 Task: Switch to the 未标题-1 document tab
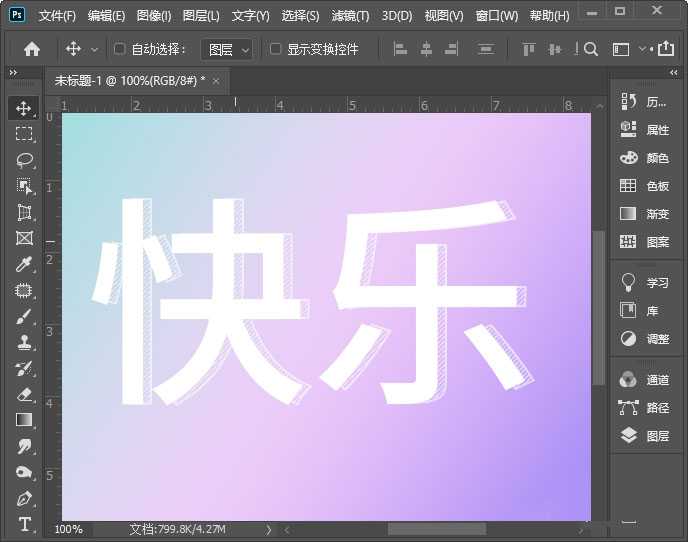point(129,80)
